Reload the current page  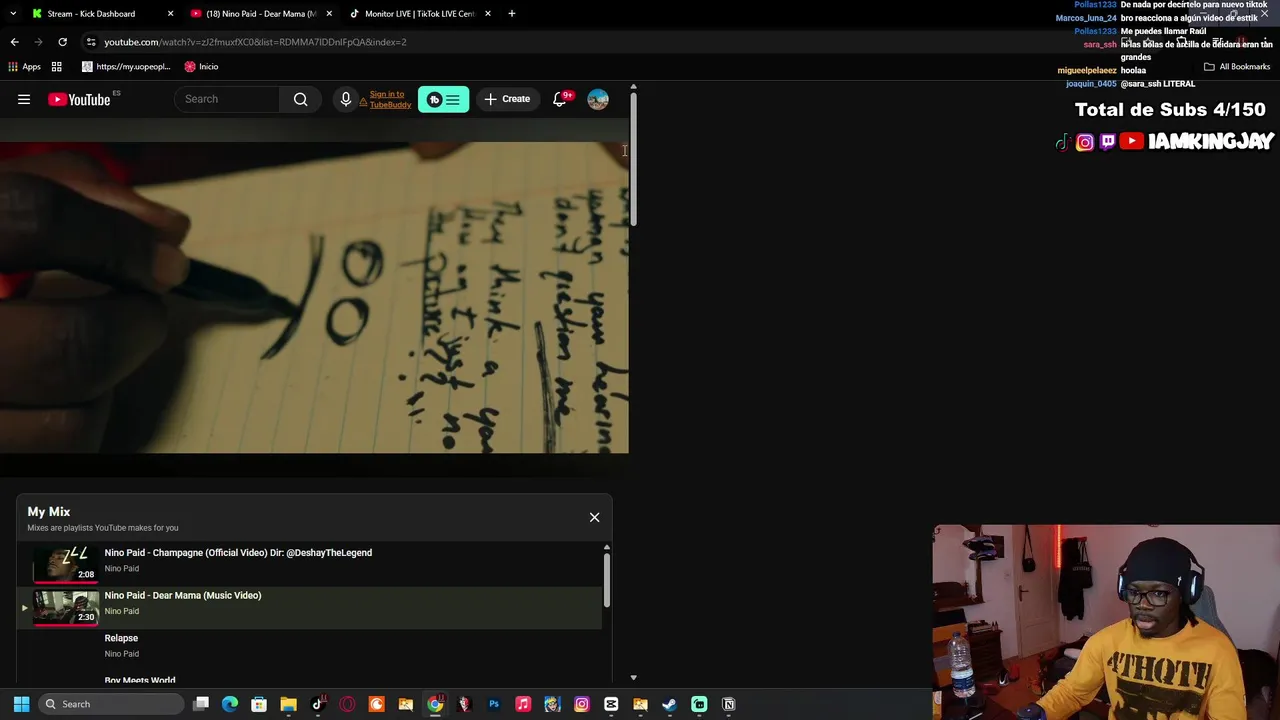[x=62, y=42]
